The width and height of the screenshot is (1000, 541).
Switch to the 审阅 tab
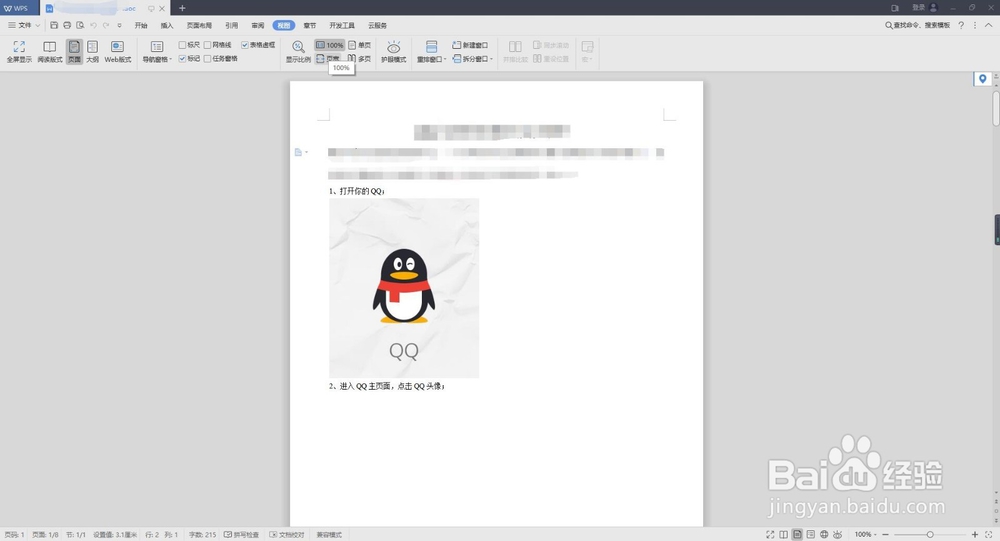pos(258,26)
